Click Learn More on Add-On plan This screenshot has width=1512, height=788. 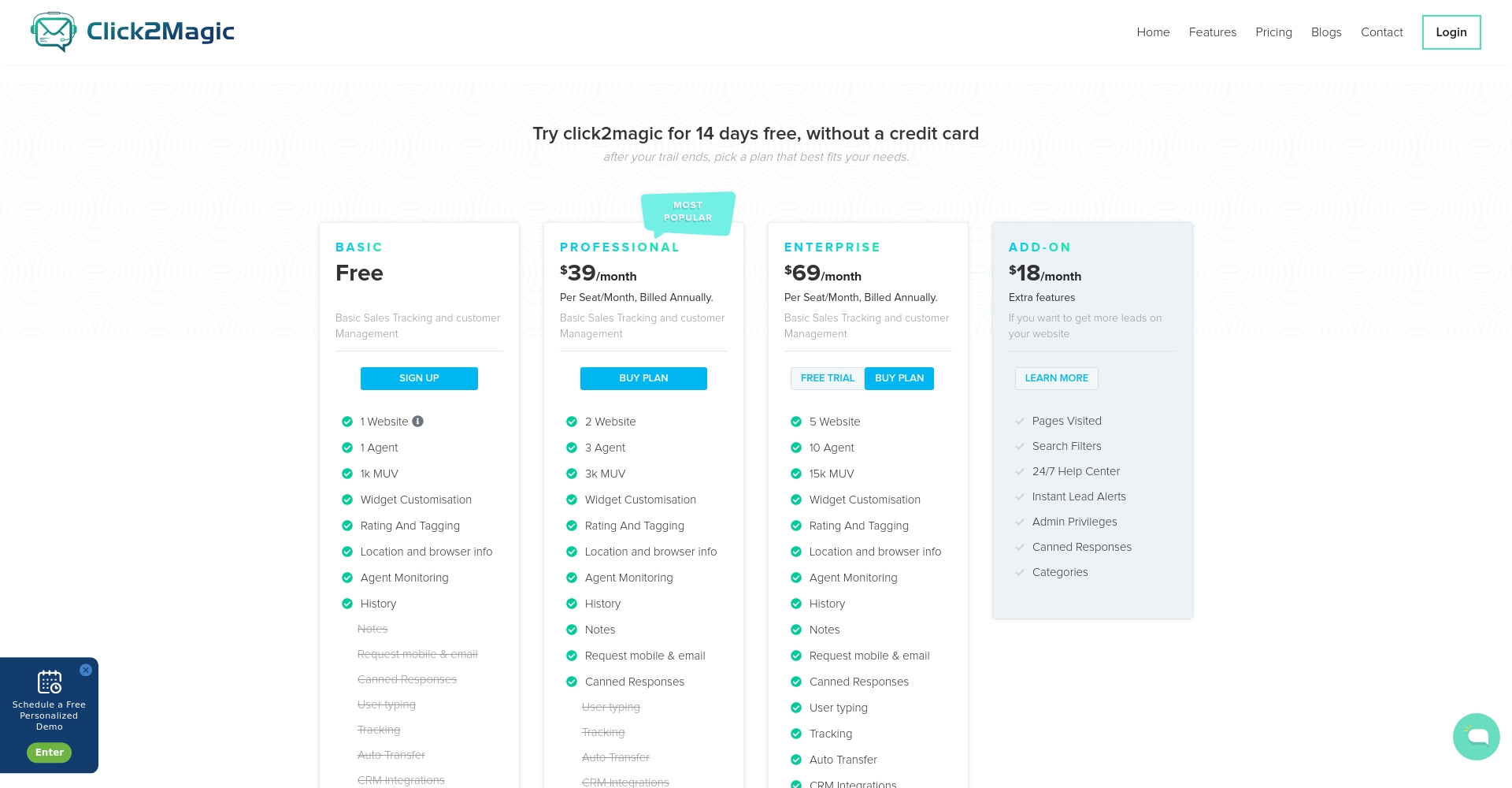tap(1056, 378)
